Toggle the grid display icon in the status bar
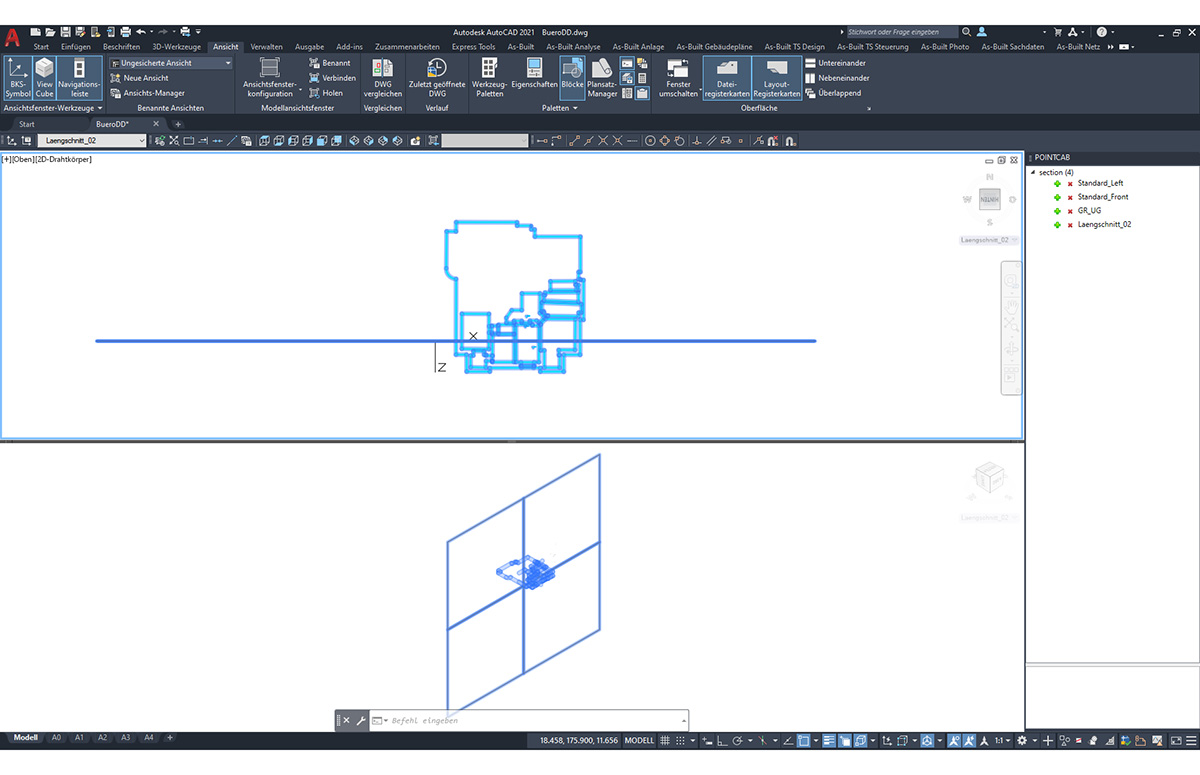 [x=664, y=740]
